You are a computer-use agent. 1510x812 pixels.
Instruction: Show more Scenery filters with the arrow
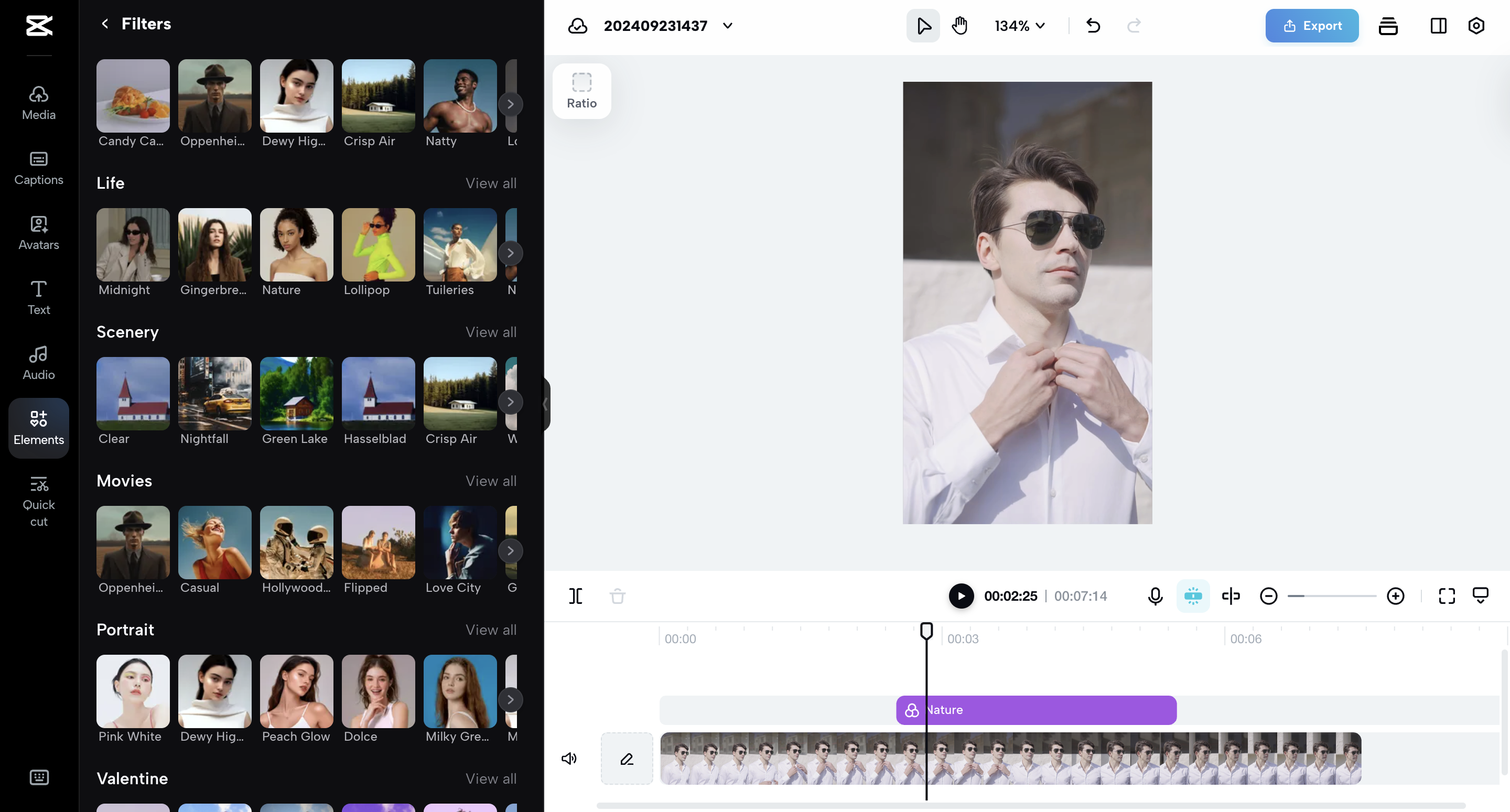point(511,402)
